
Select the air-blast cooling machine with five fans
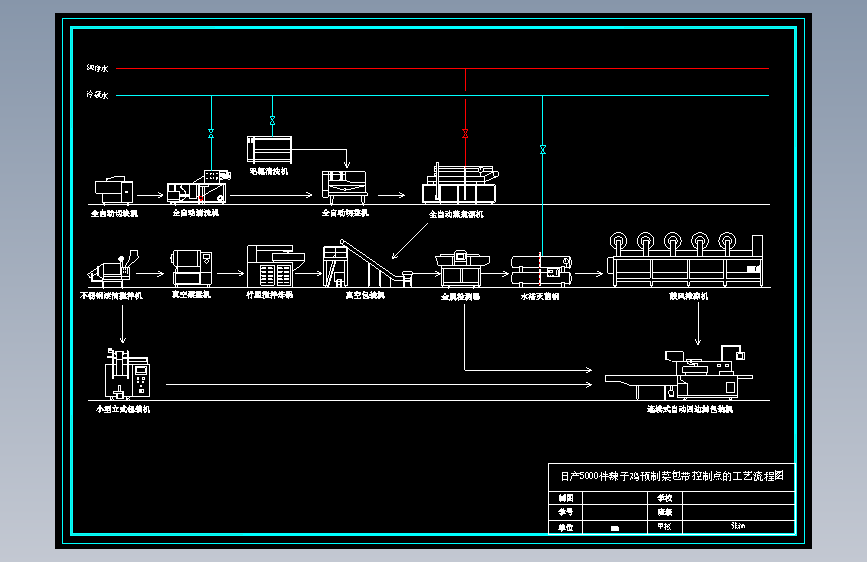coord(686,259)
